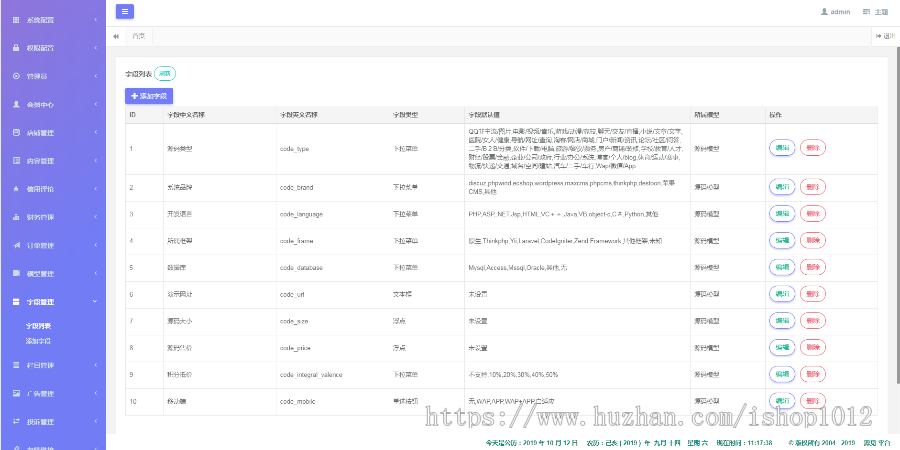
Task: Expand the 模型管理 chevron
Action: point(96,273)
